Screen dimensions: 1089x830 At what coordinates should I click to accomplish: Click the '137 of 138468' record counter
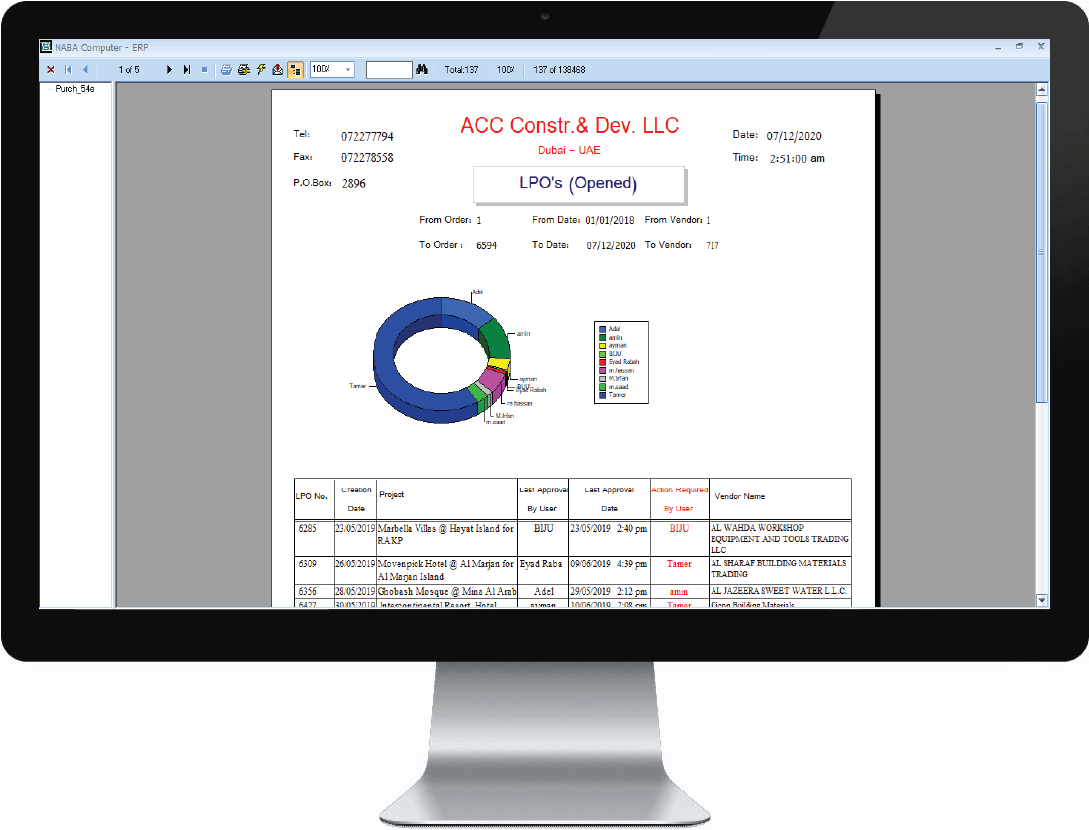(x=559, y=69)
